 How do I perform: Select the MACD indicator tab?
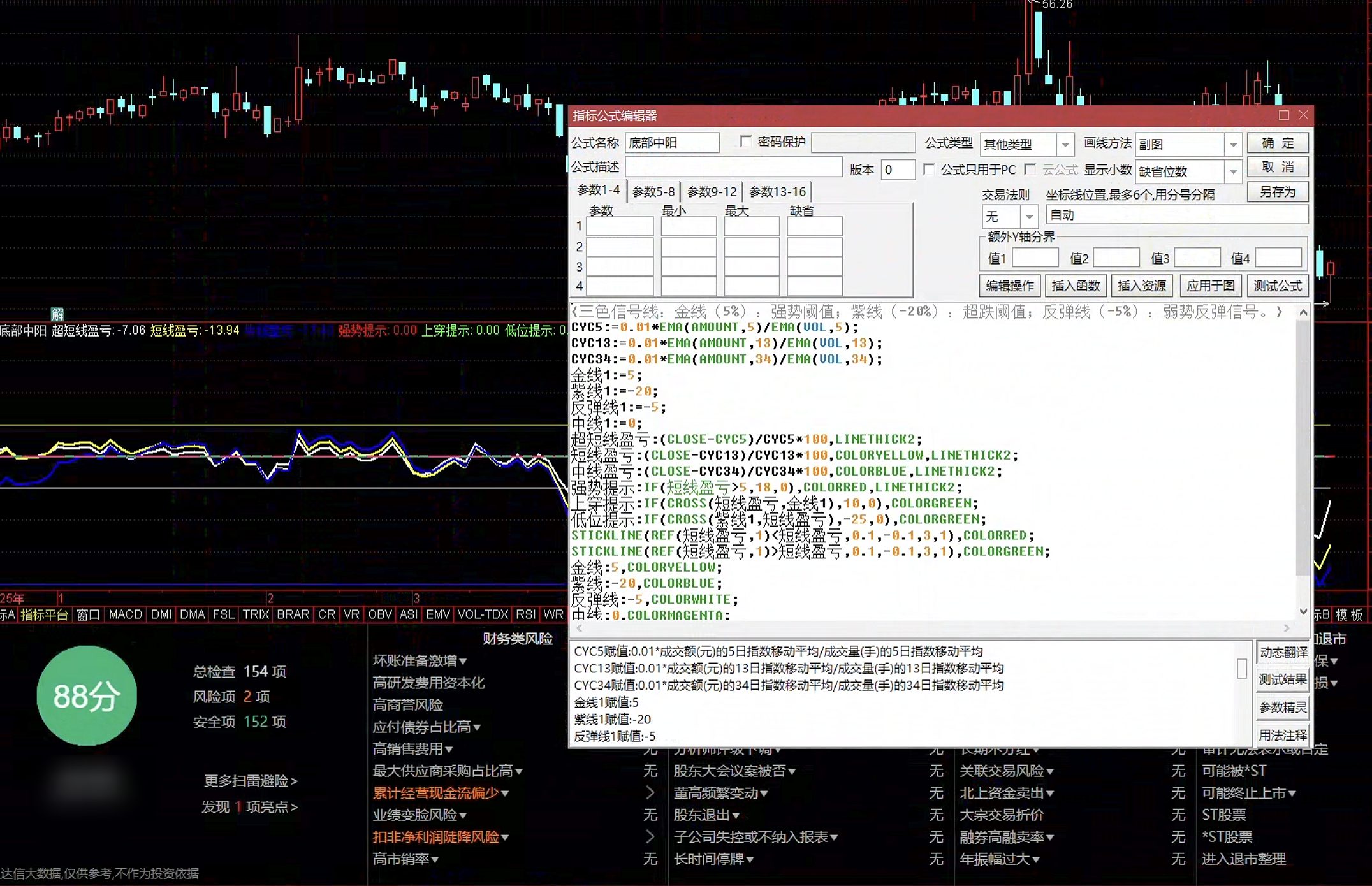[x=125, y=614]
